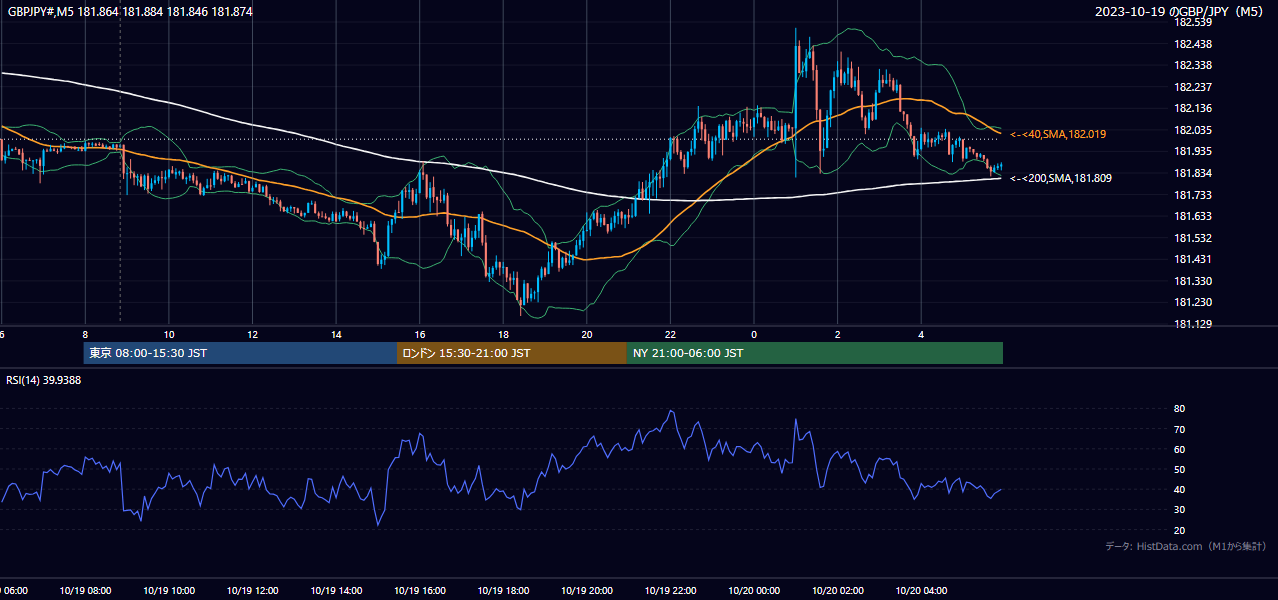
Task: Click price axis value 182.237
Action: [1192, 87]
